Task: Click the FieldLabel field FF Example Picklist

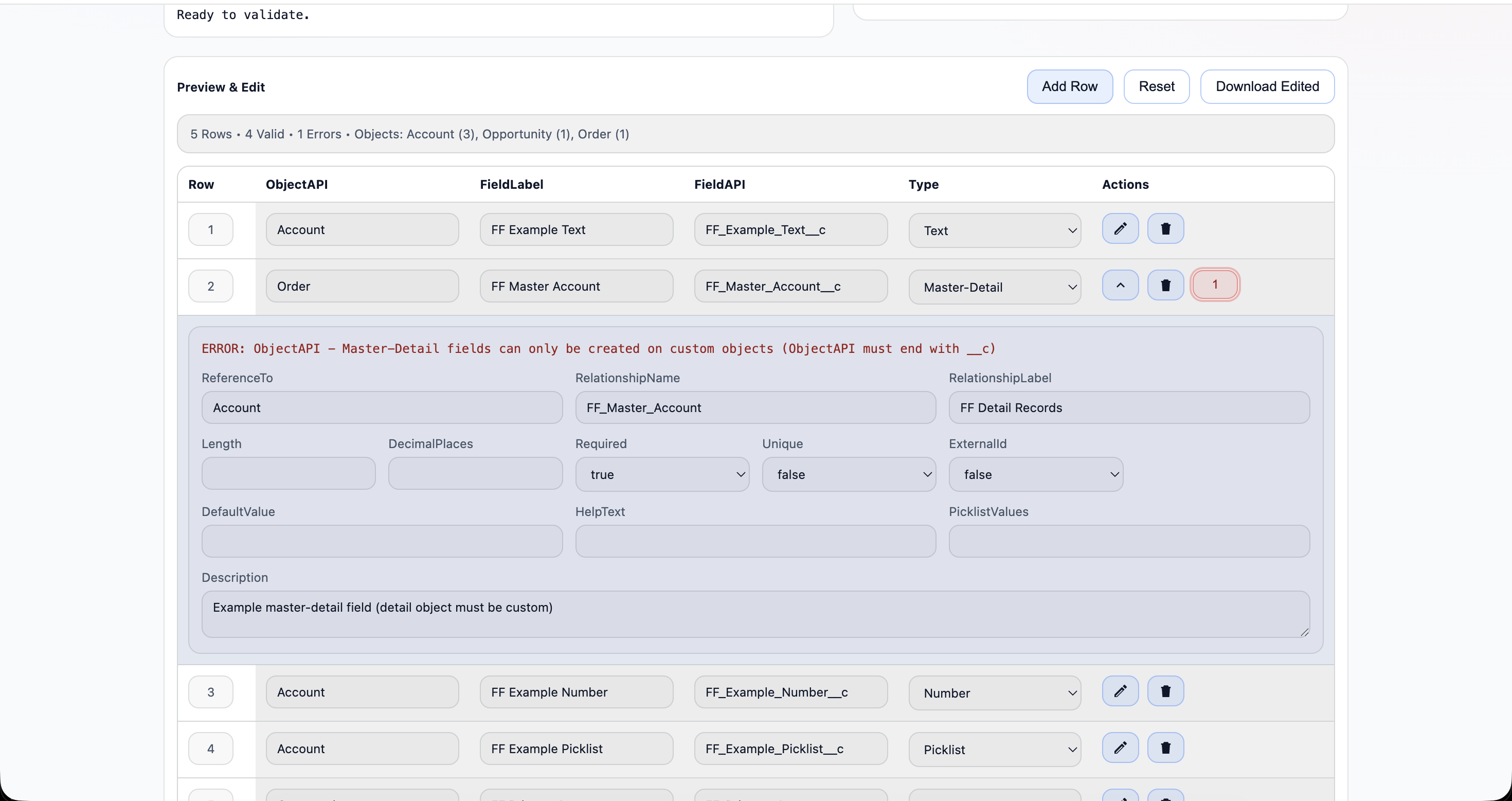Action: [x=577, y=748]
